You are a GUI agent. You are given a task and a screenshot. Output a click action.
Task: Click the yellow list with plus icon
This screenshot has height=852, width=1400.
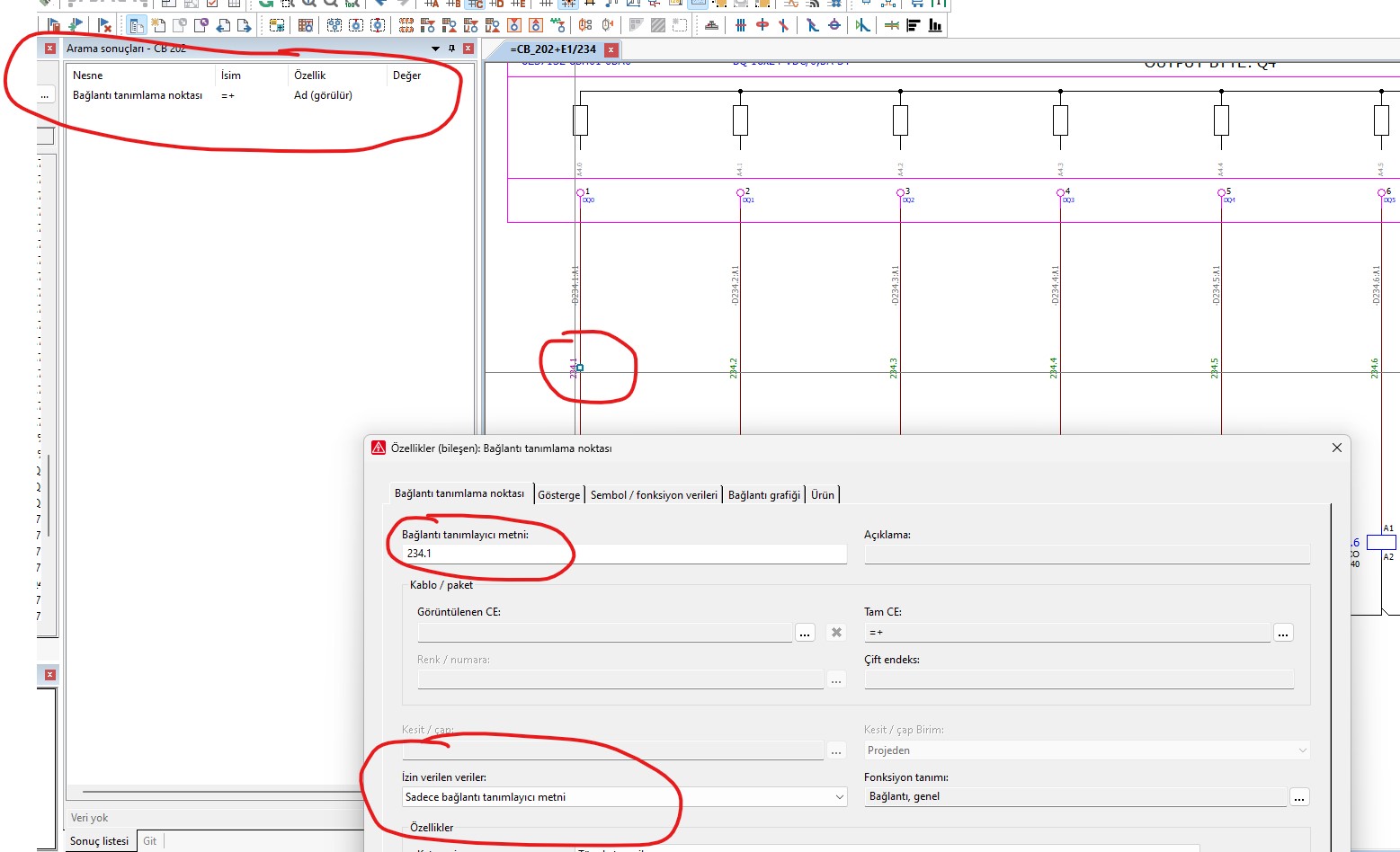tap(277, 25)
